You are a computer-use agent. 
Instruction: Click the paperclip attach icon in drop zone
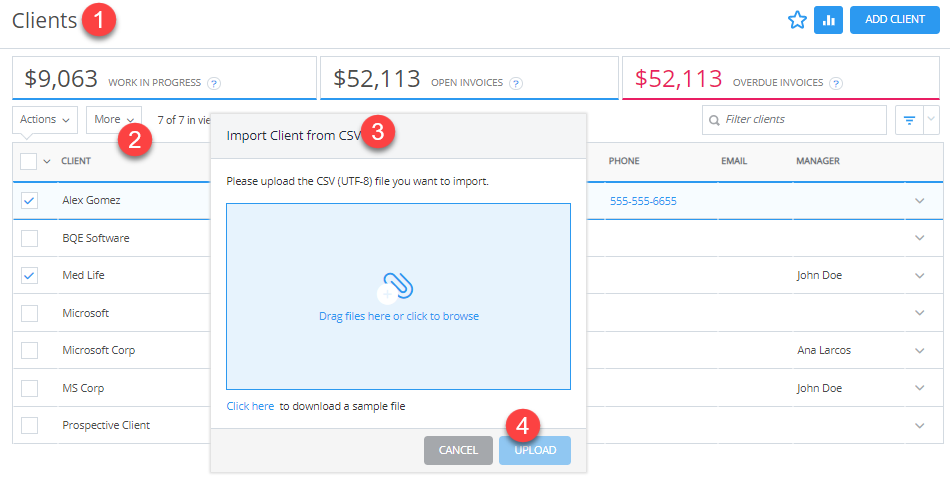pos(397,286)
